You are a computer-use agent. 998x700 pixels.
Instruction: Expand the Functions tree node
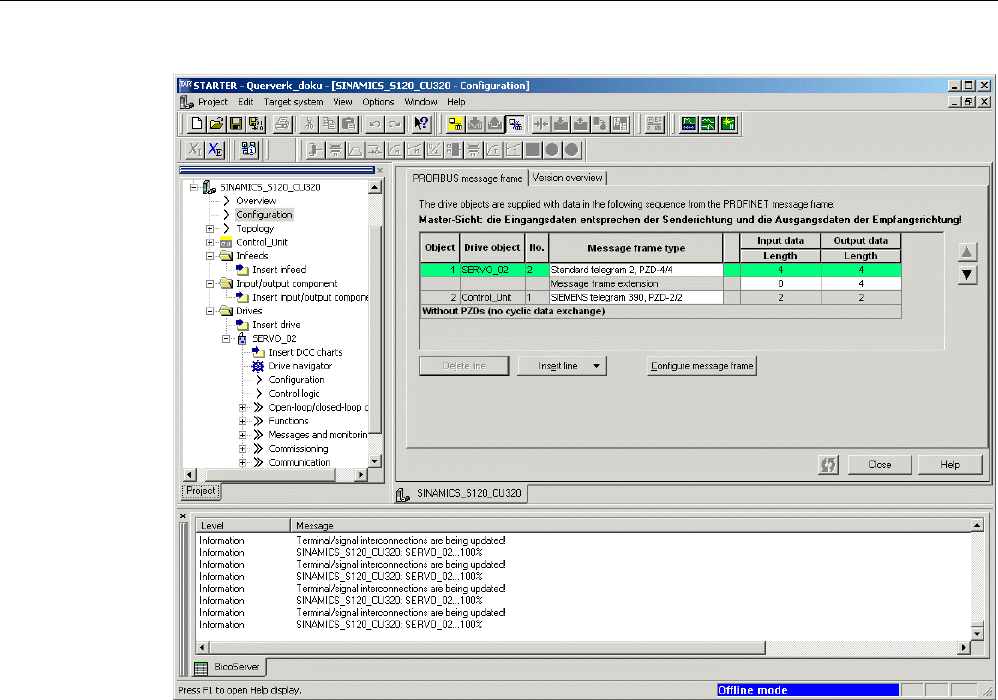coord(242,421)
